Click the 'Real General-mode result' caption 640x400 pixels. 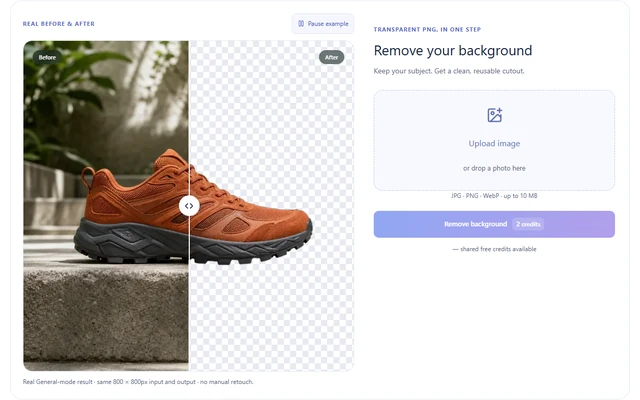138,382
